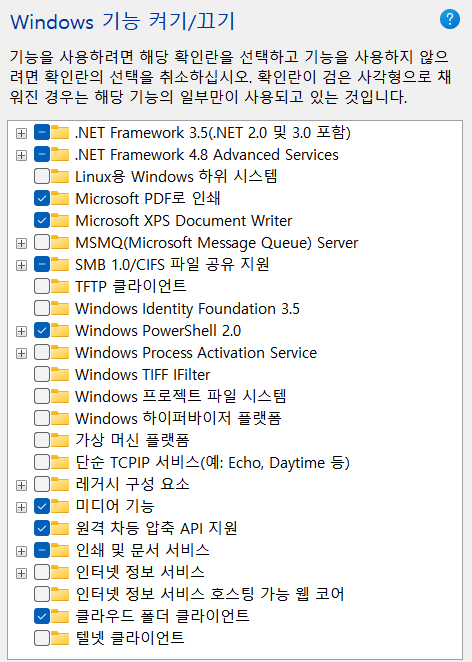
Task: Select 'Windows PowerShell 2.0' label
Action: click(158, 331)
